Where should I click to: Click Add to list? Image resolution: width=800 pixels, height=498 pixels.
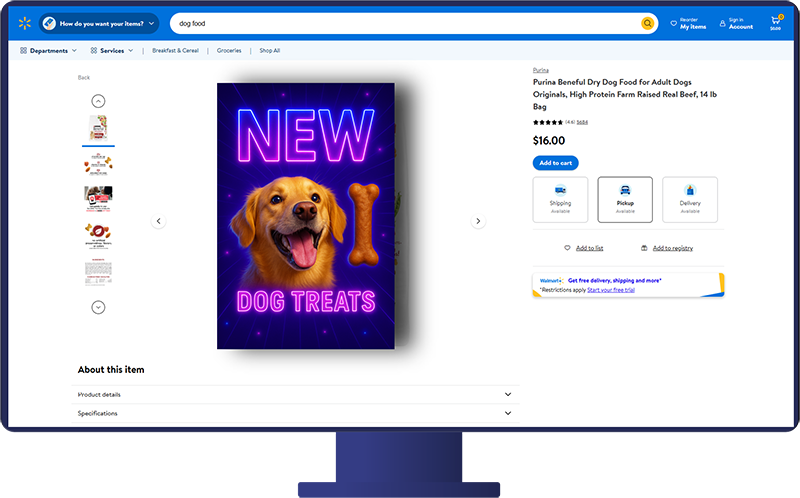coord(584,248)
